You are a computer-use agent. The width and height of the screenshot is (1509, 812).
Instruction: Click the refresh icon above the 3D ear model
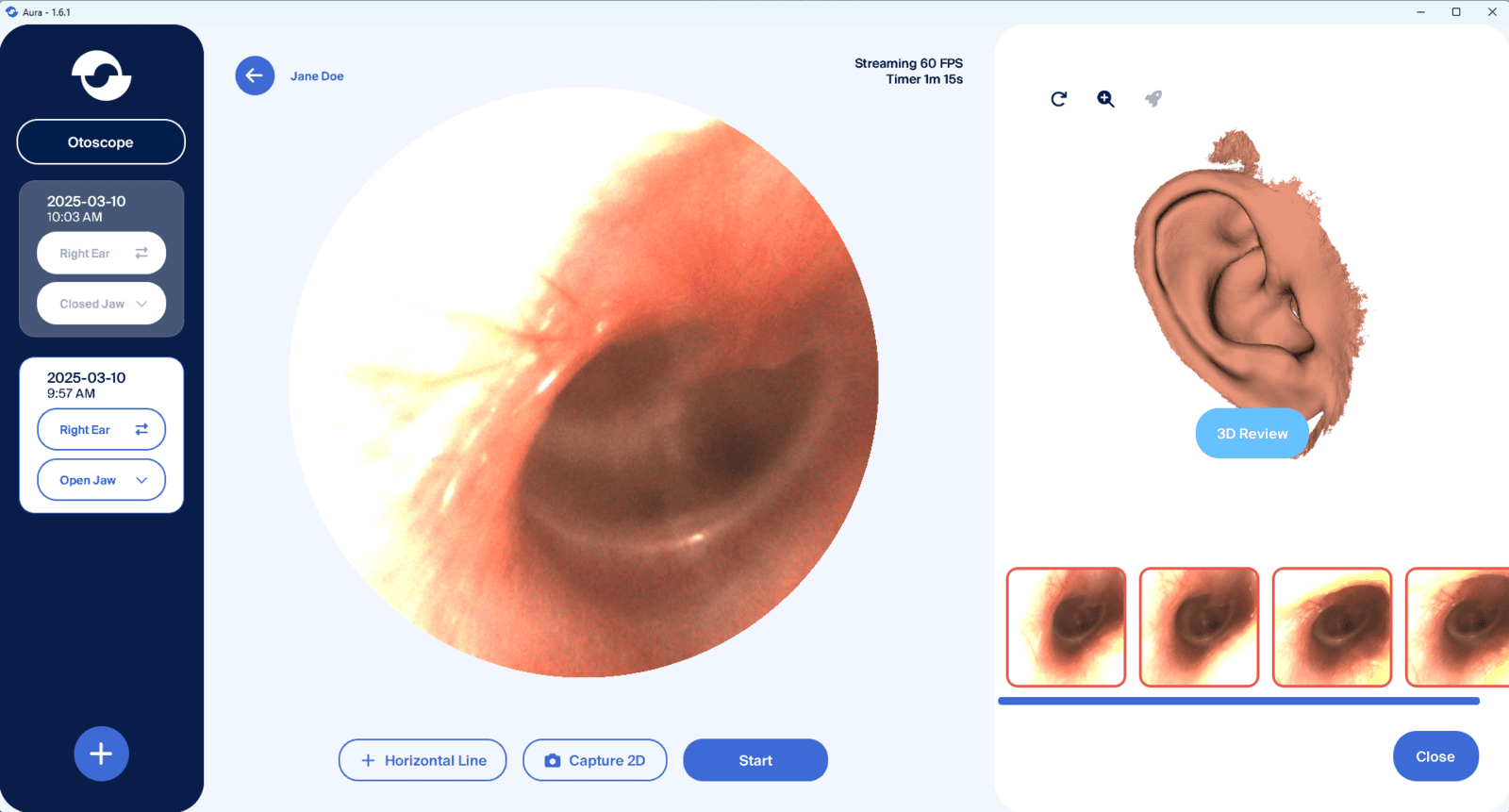click(x=1059, y=99)
